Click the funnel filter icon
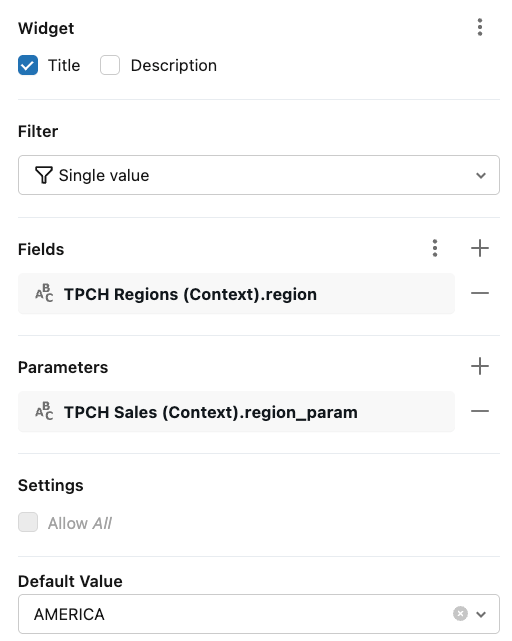512x641 pixels. pos(43,175)
